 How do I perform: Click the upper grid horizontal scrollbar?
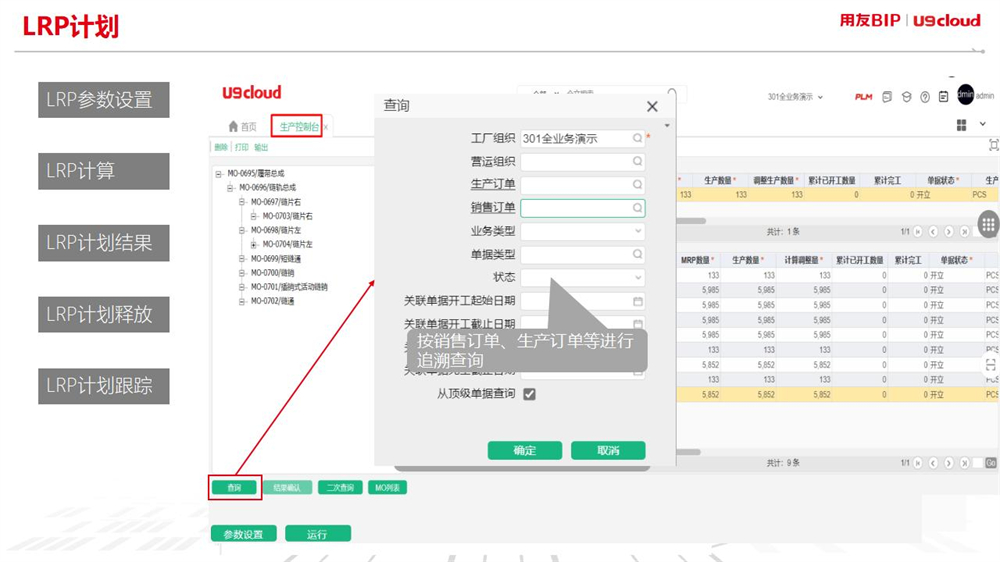691,221
